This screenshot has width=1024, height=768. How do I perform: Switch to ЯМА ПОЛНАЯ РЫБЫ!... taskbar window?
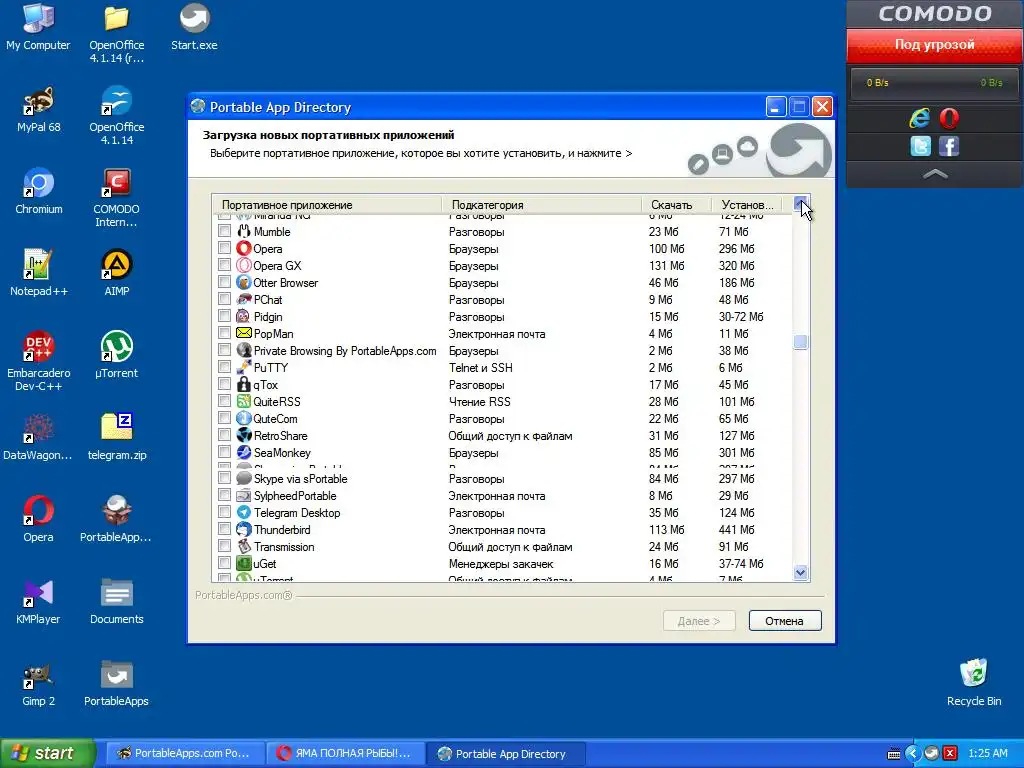pos(346,753)
